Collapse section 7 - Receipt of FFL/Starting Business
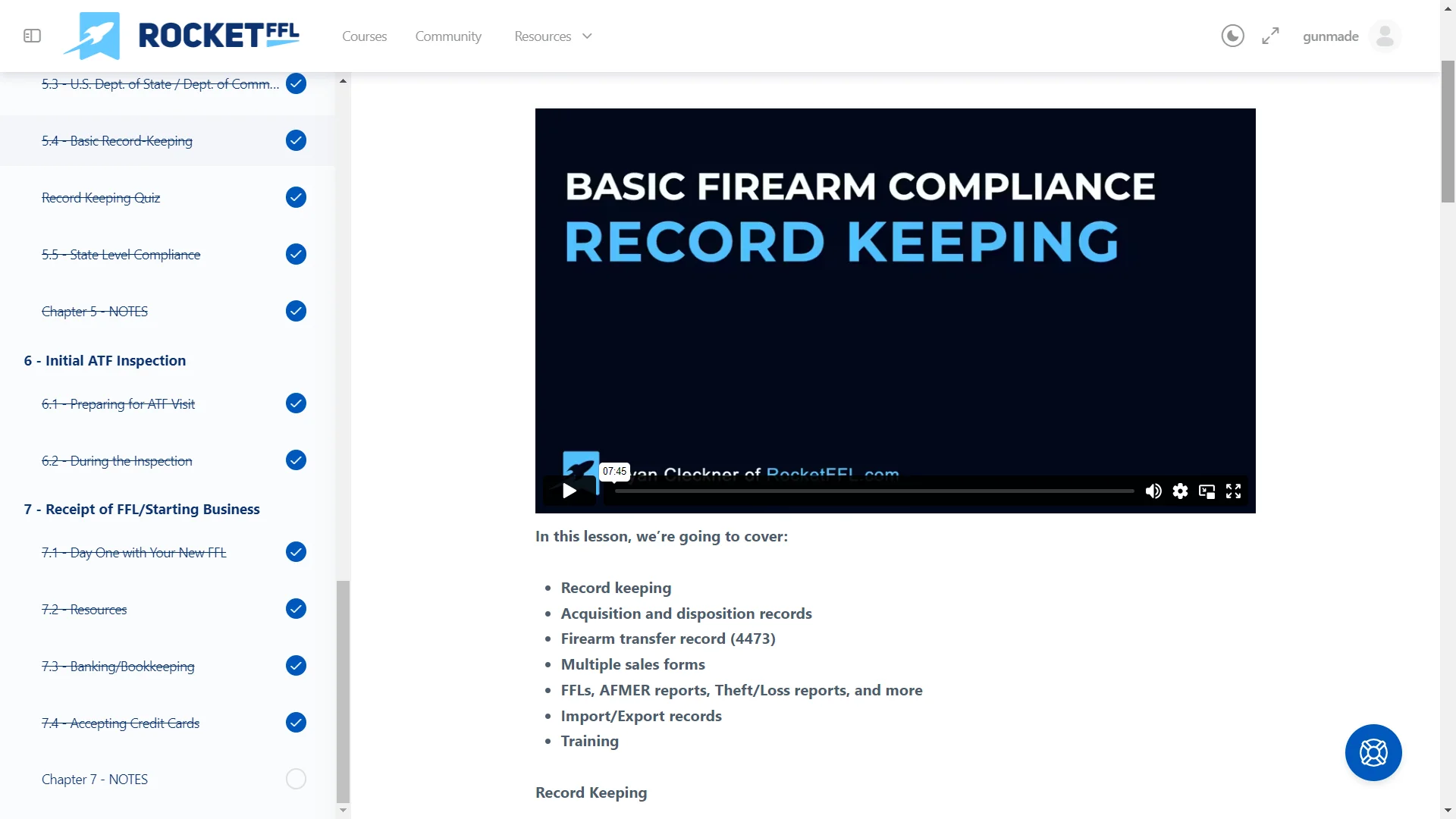Screen dimensions: 1456x819 point(142,510)
